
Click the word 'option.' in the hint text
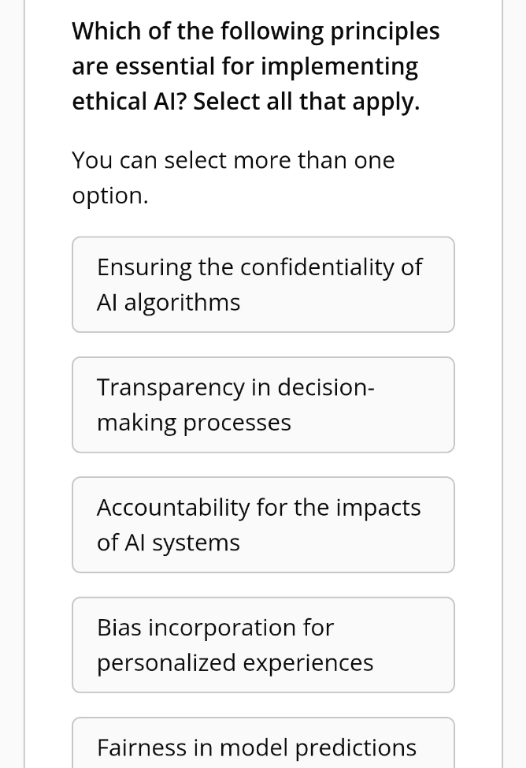[x=110, y=196]
